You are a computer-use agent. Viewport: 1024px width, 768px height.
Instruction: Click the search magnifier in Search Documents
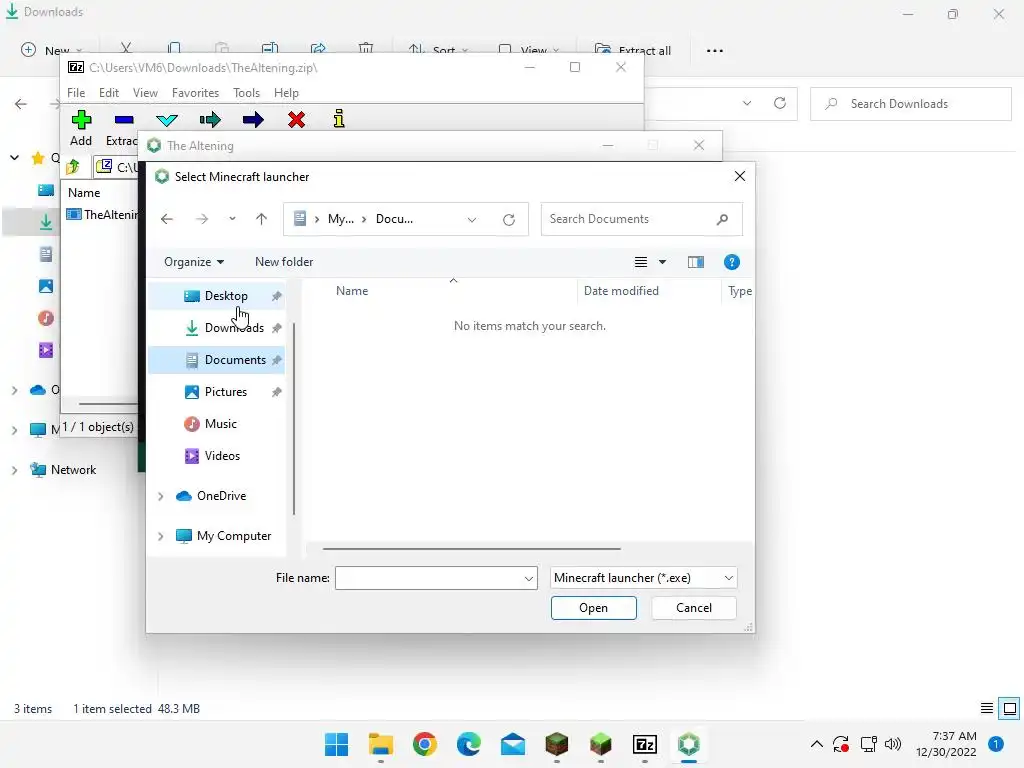tap(722, 219)
